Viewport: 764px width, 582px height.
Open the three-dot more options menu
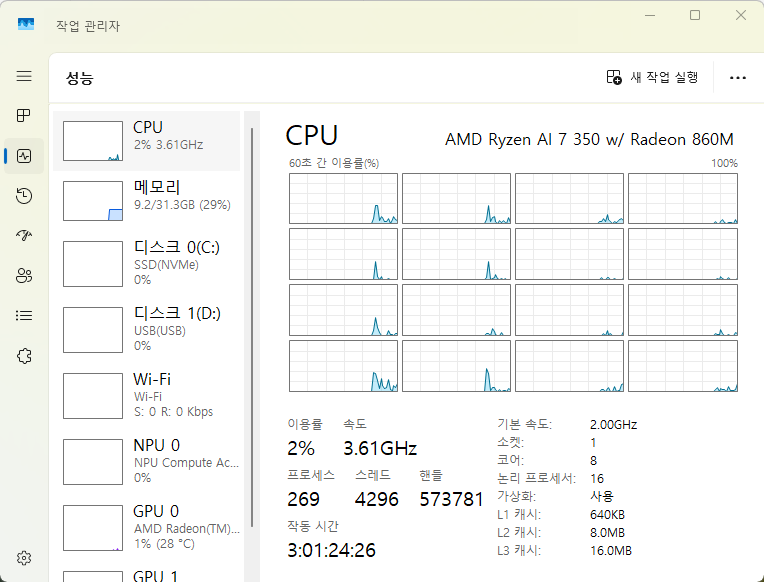[738, 78]
